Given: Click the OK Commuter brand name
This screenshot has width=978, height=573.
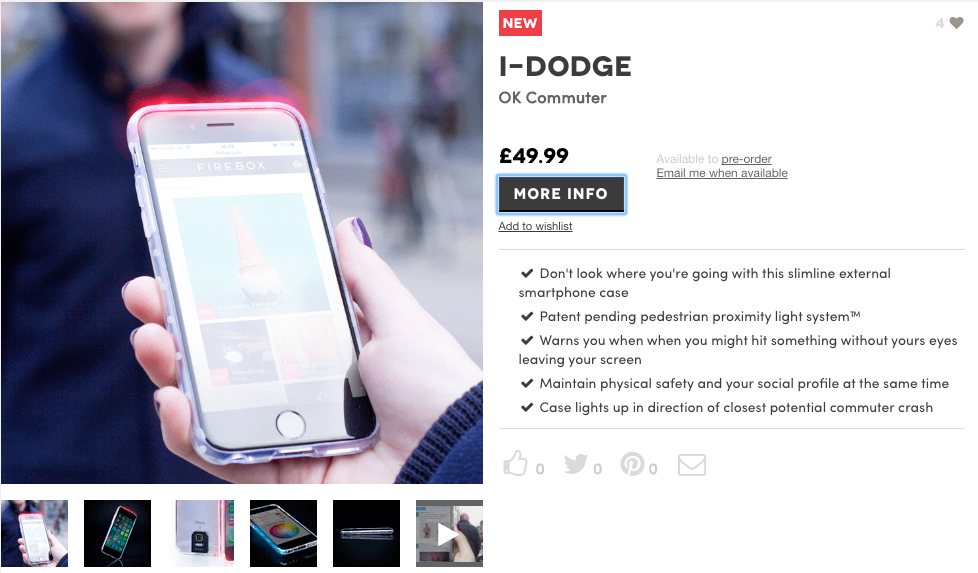Looking at the screenshot, I should [x=553, y=98].
